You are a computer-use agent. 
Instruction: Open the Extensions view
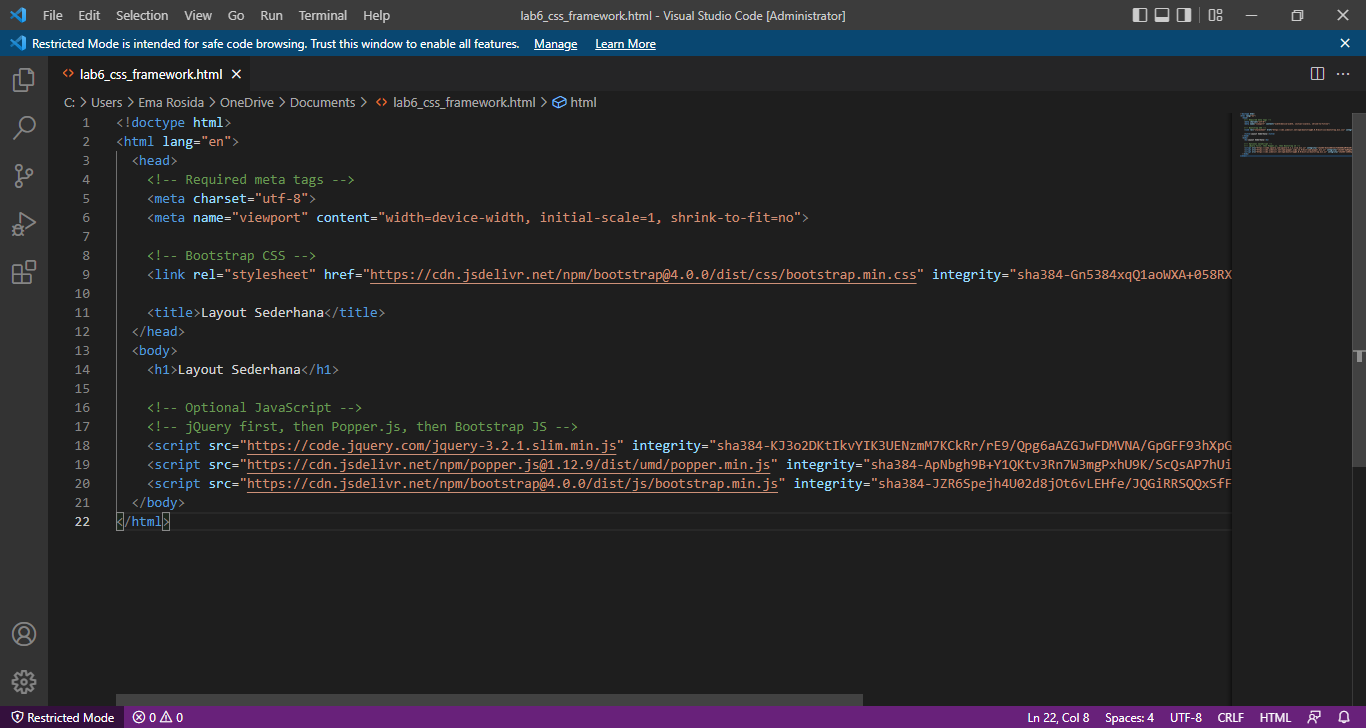click(24, 272)
